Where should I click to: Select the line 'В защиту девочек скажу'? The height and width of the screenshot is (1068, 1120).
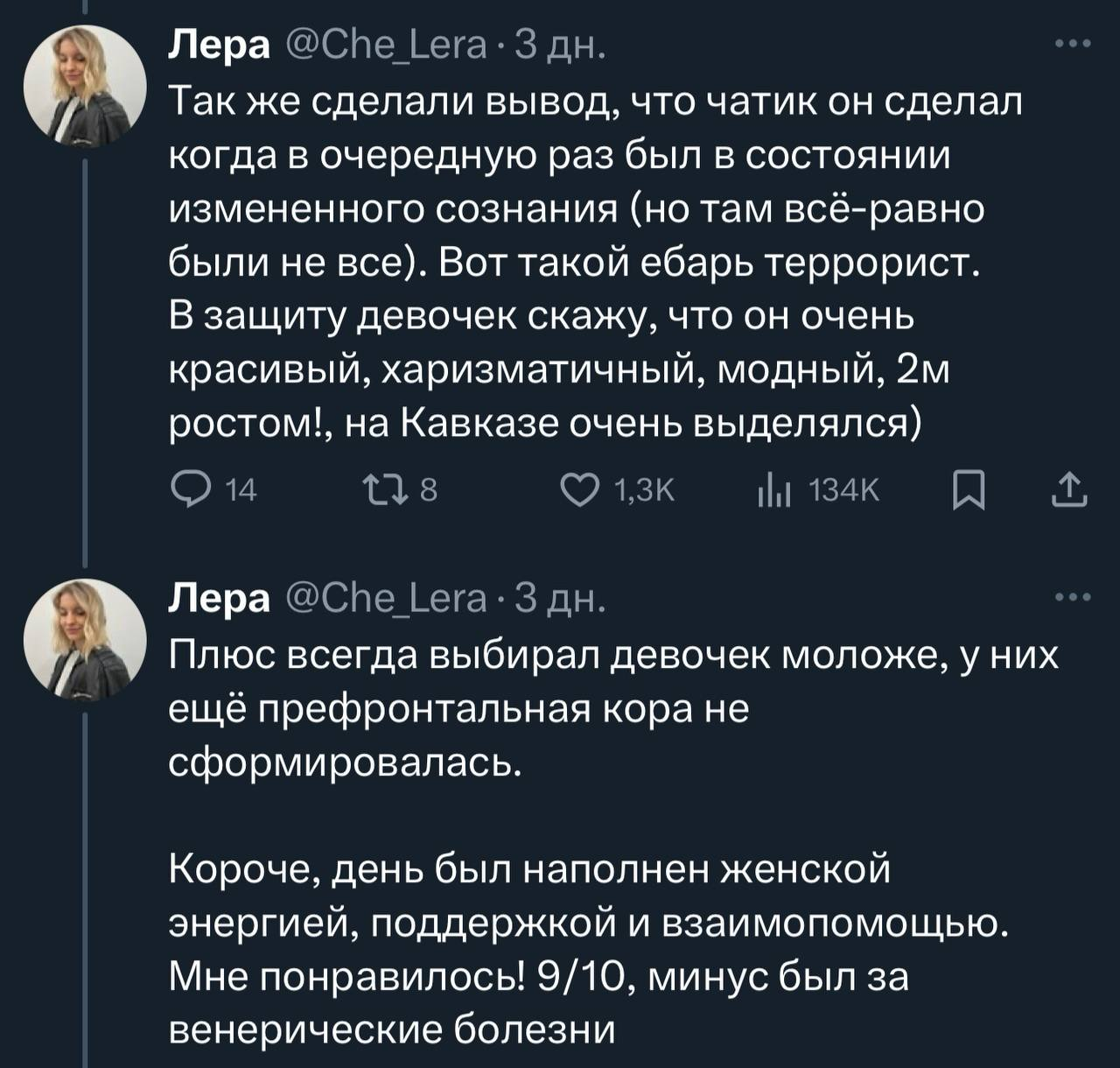[x=541, y=317]
